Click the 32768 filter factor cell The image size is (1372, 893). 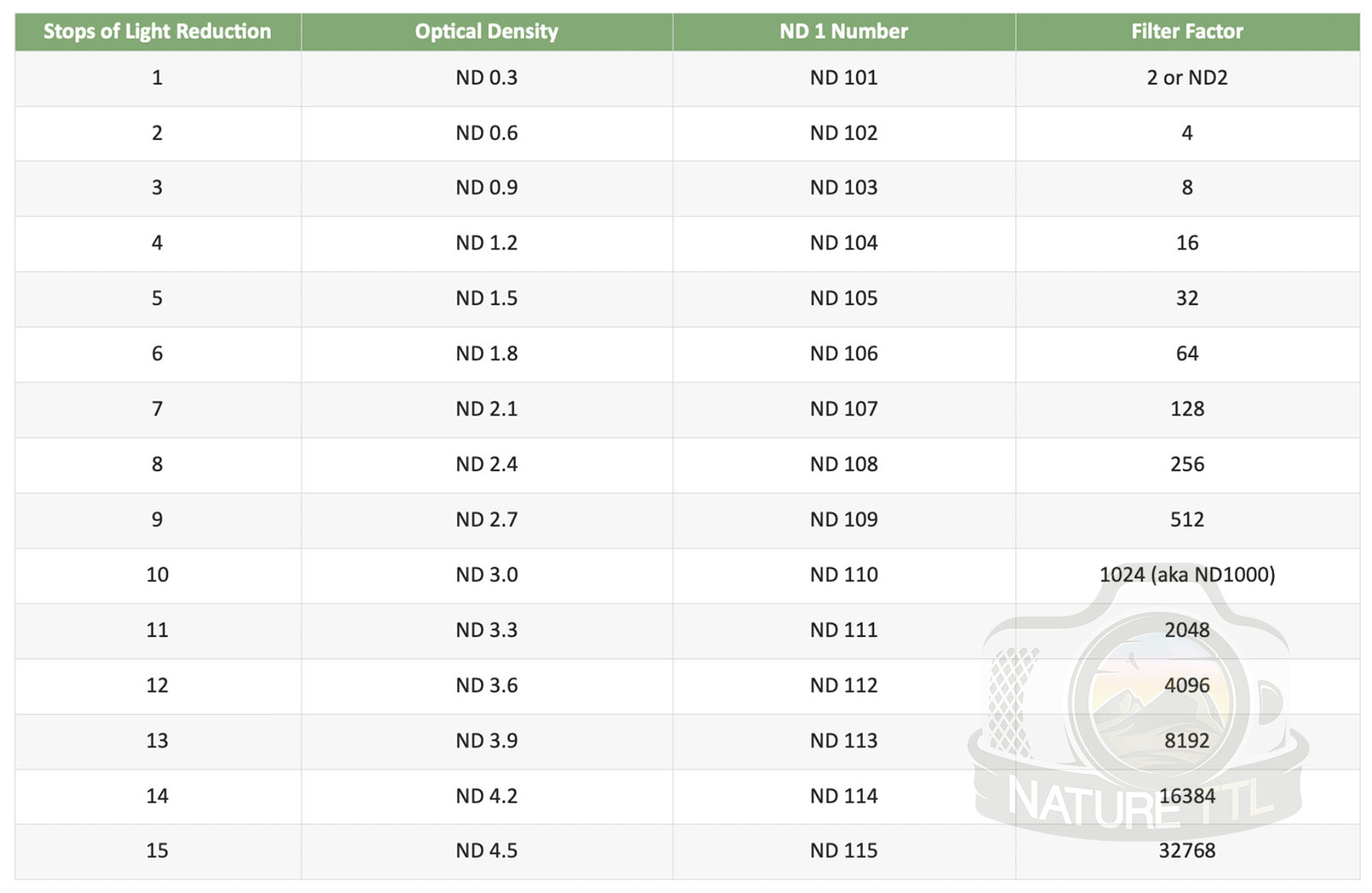point(1187,851)
